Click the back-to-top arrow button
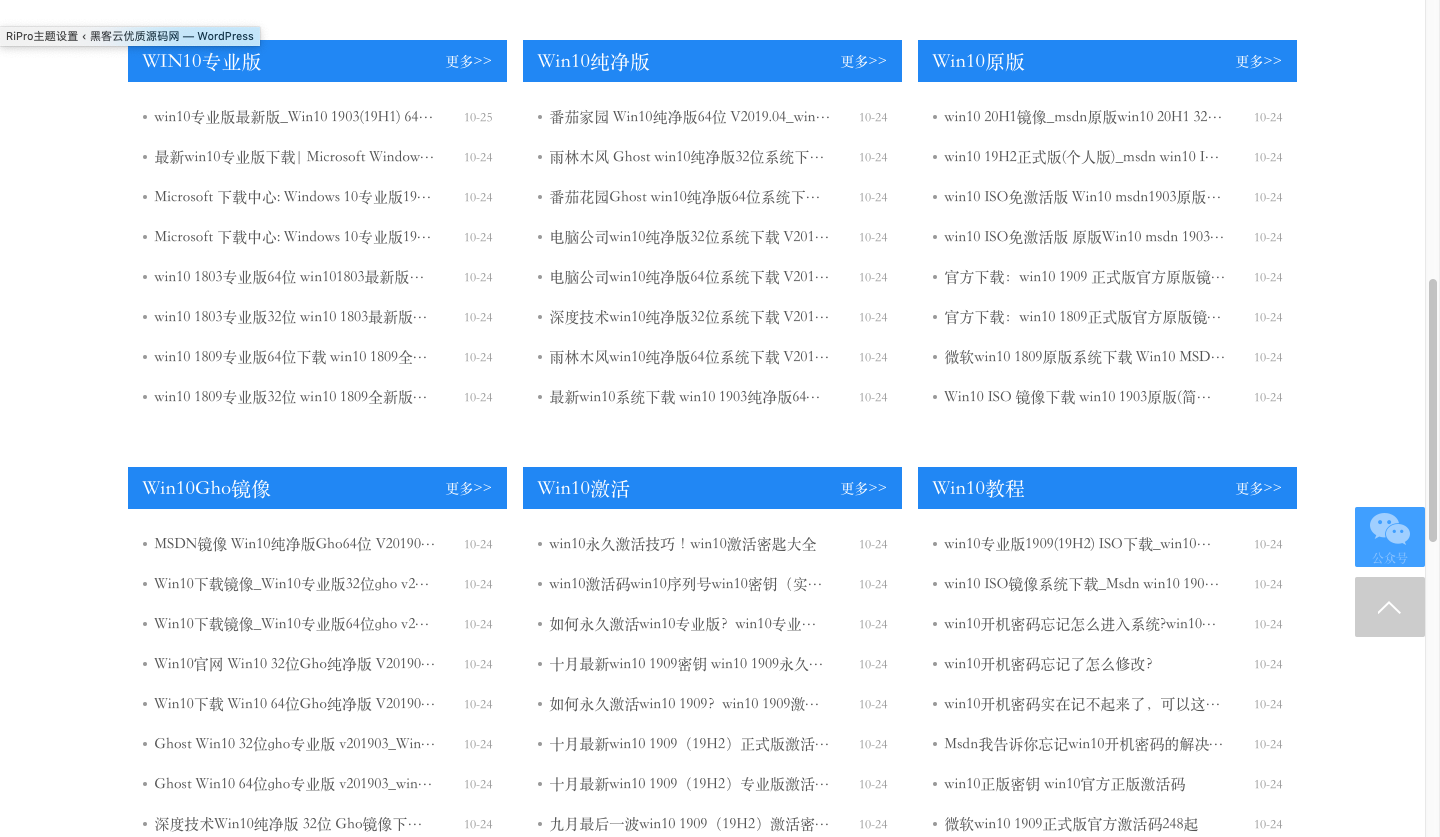This screenshot has height=837, width=1440. tap(1389, 607)
